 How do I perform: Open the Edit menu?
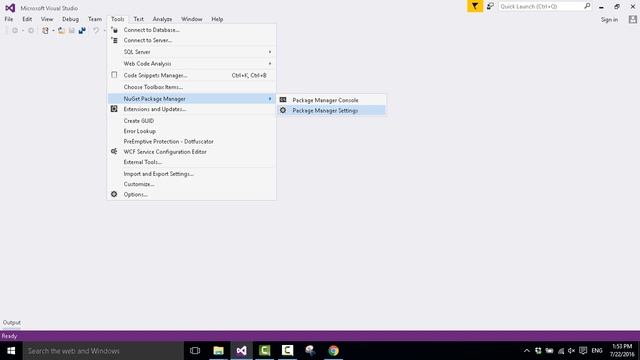coord(27,19)
